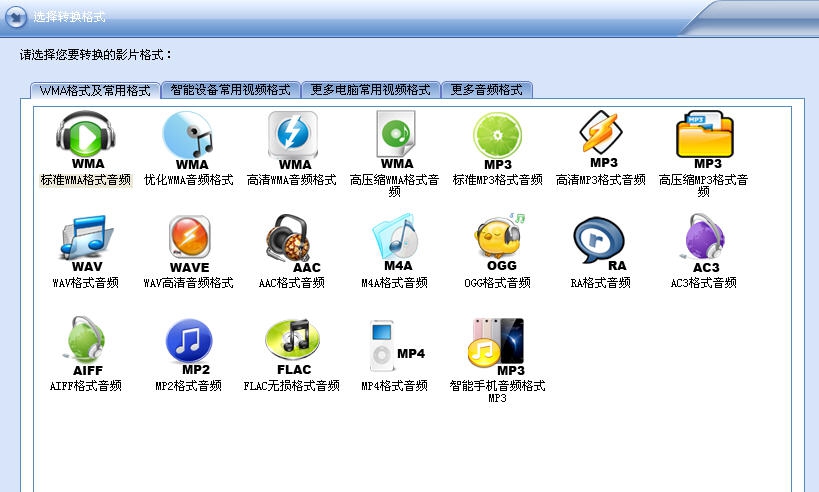
Task: Click the 高压缩MP3格式音频 label
Action: (704, 186)
